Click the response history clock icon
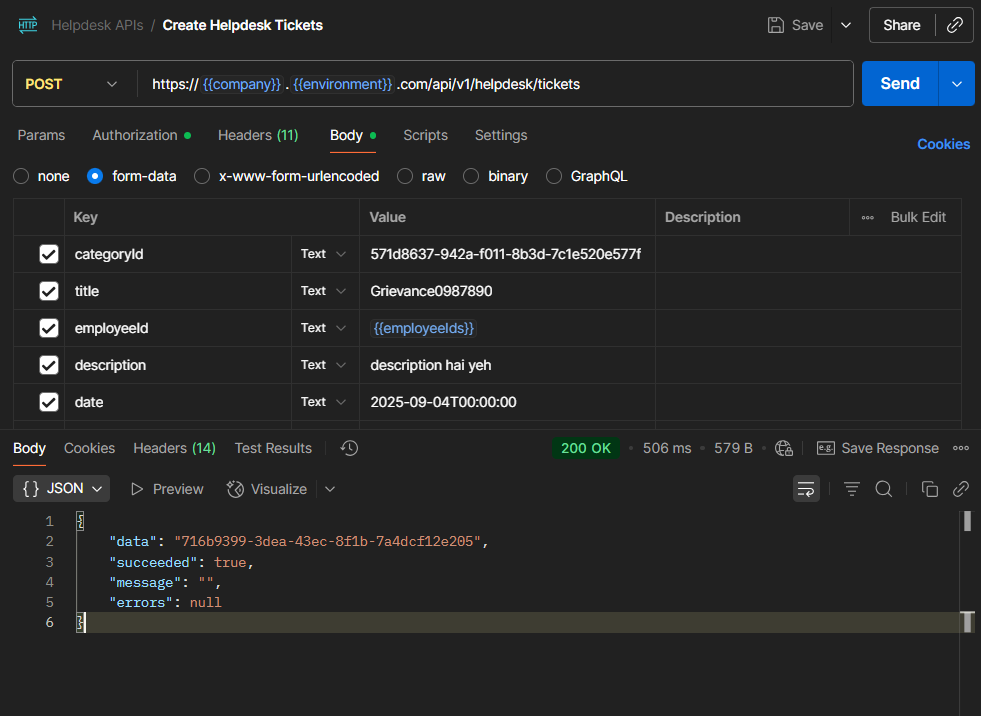981x716 pixels. click(349, 448)
